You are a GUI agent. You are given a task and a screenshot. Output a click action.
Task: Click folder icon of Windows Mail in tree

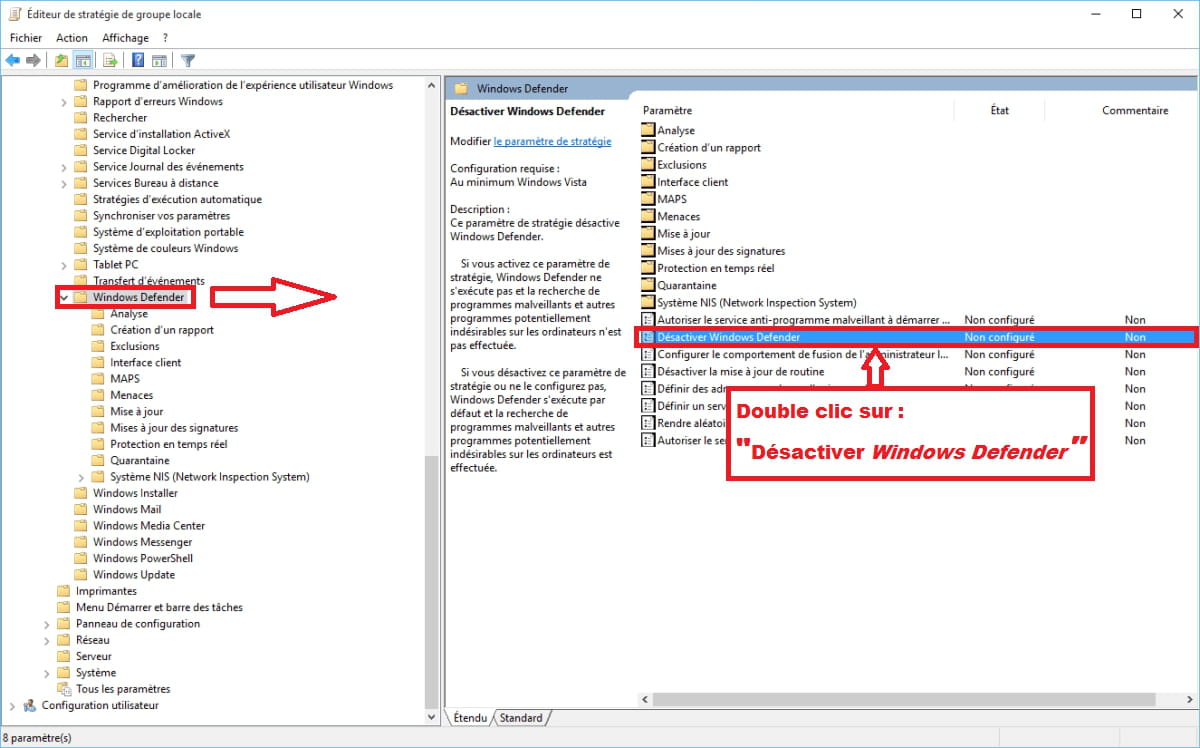81,509
